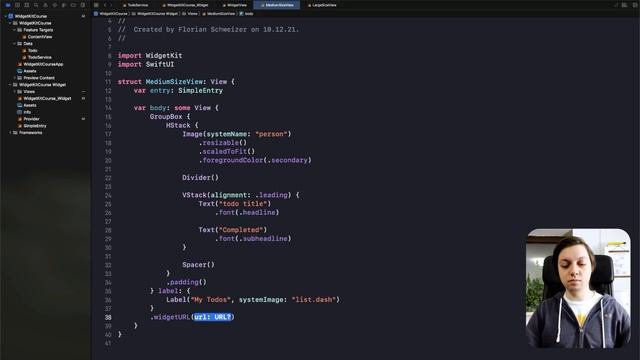Image resolution: width=640 pixels, height=360 pixels.
Task: Switch to the WidgetView tab
Action: [235, 5]
